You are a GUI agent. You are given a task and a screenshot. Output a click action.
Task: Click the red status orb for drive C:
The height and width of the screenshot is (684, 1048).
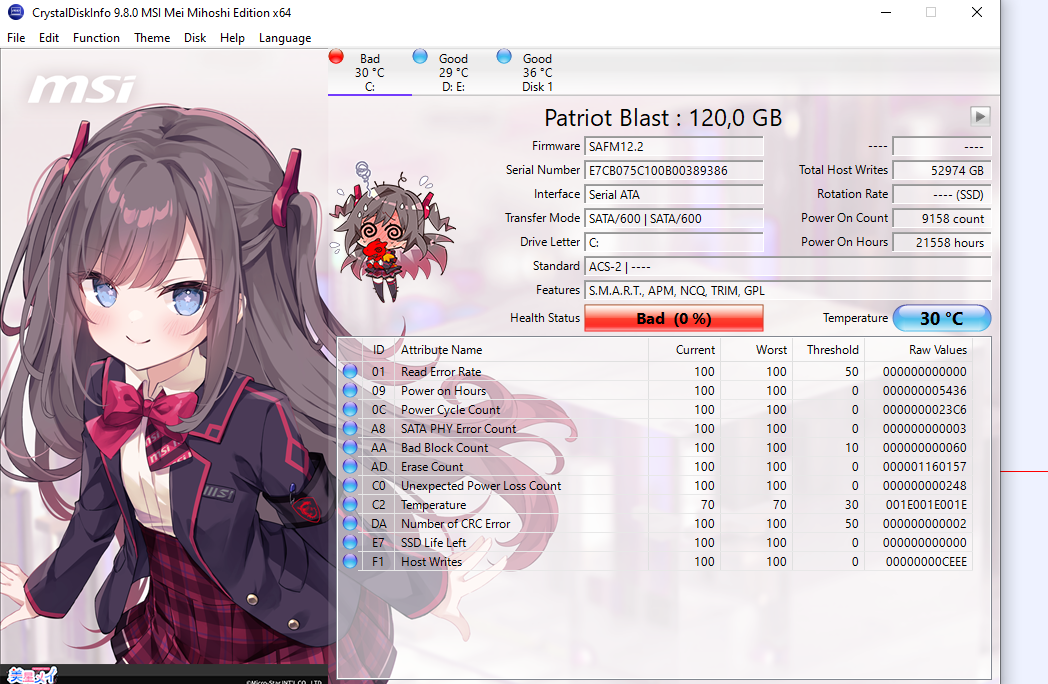[336, 57]
